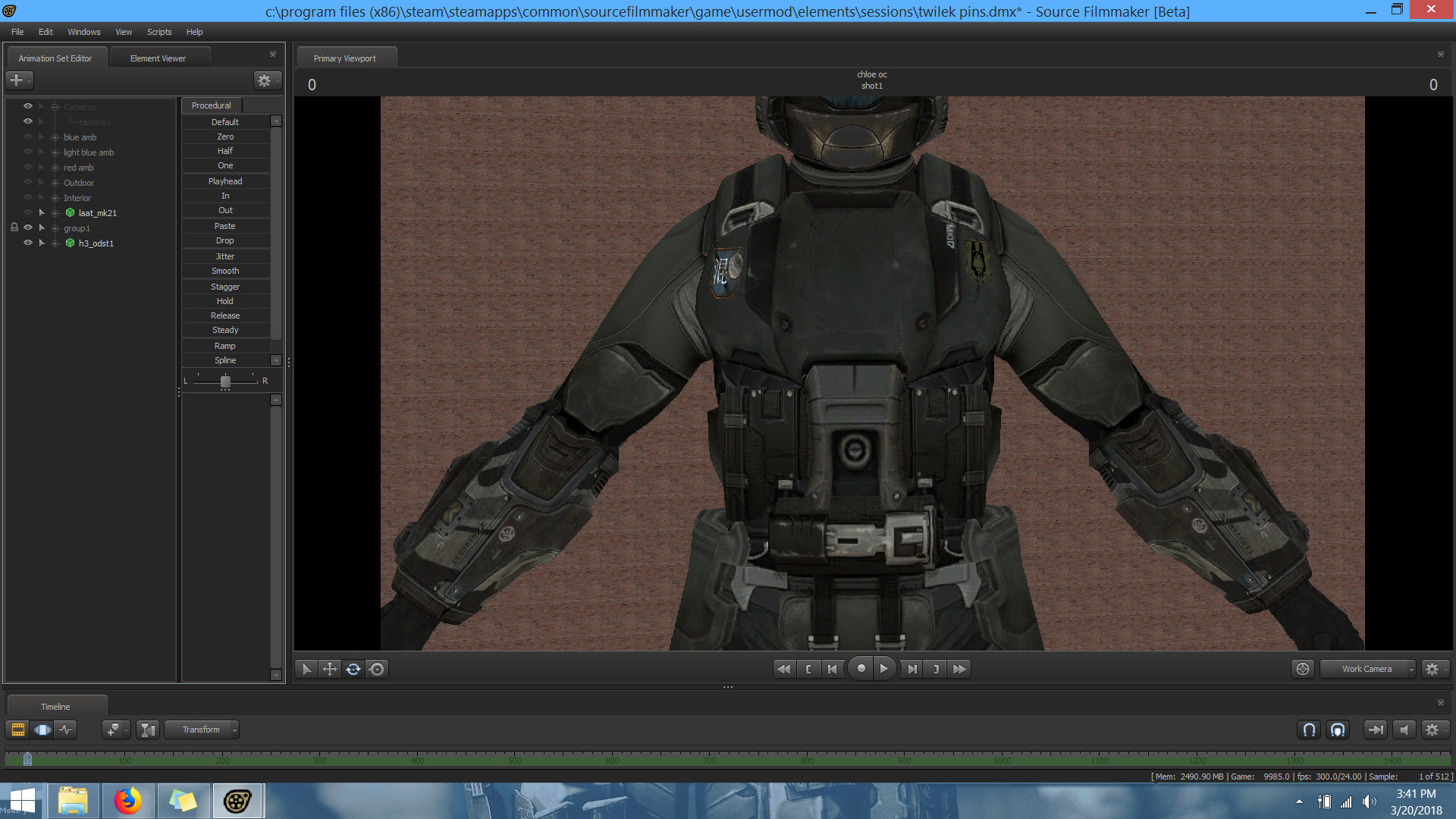Viewport: 1456px width, 819px height.
Task: Switch to the Graph Editor mode
Action: [67, 730]
